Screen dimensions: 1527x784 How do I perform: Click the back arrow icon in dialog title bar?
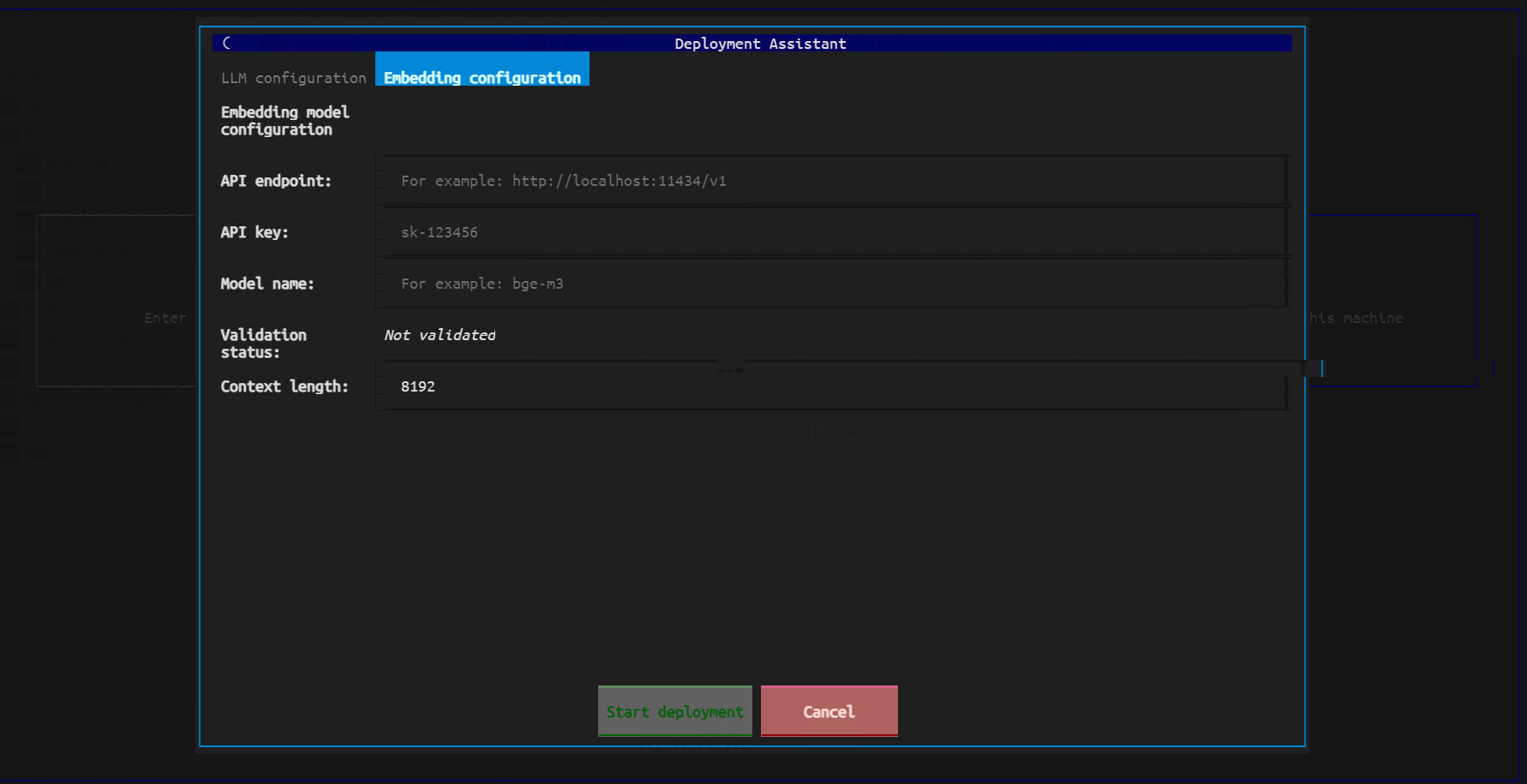pos(227,42)
